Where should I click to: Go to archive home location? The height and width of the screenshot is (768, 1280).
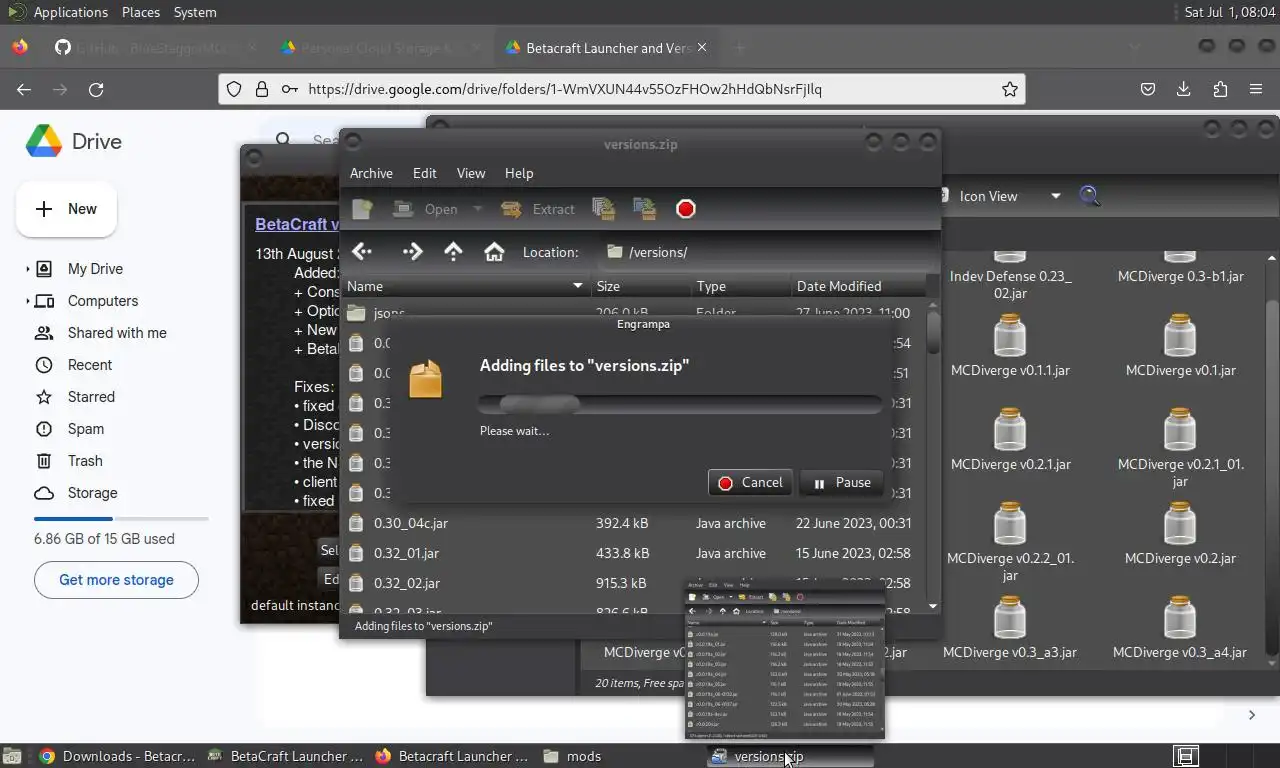click(x=494, y=252)
